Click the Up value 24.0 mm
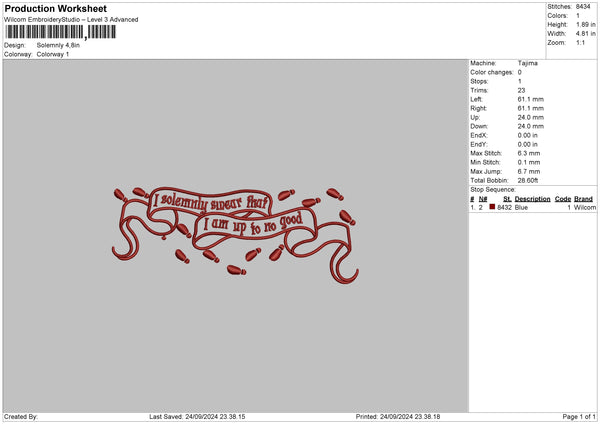The height and width of the screenshot is (424, 600). [531, 117]
